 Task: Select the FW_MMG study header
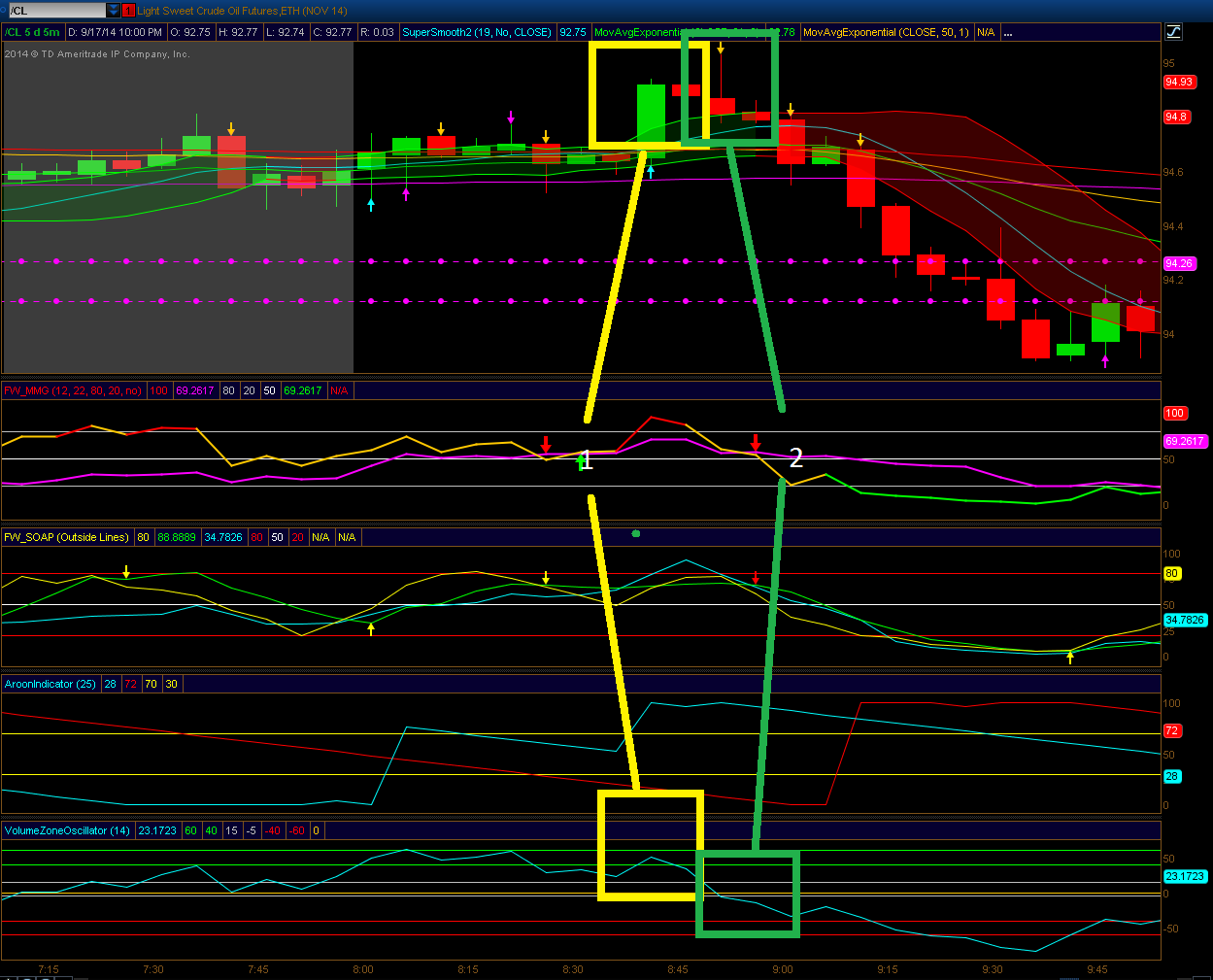[x=73, y=390]
